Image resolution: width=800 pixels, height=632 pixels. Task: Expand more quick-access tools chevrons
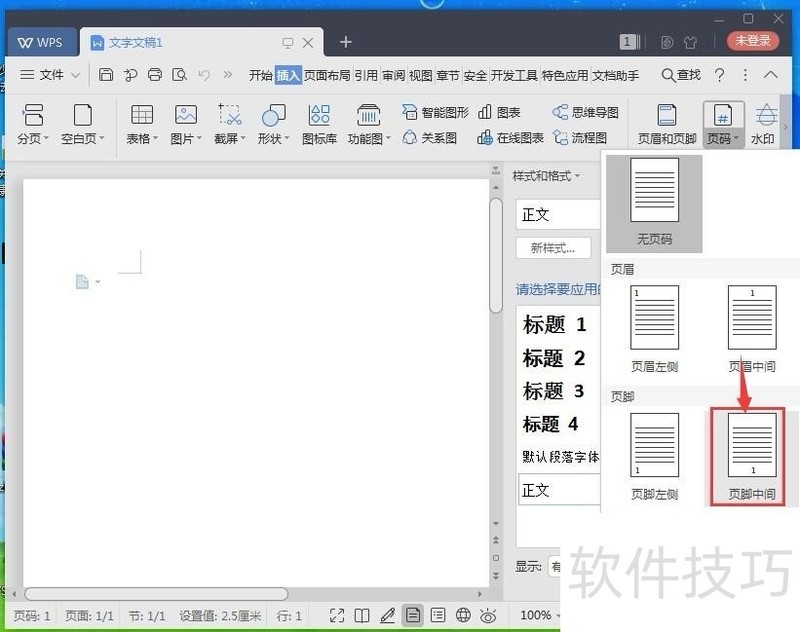[228, 75]
